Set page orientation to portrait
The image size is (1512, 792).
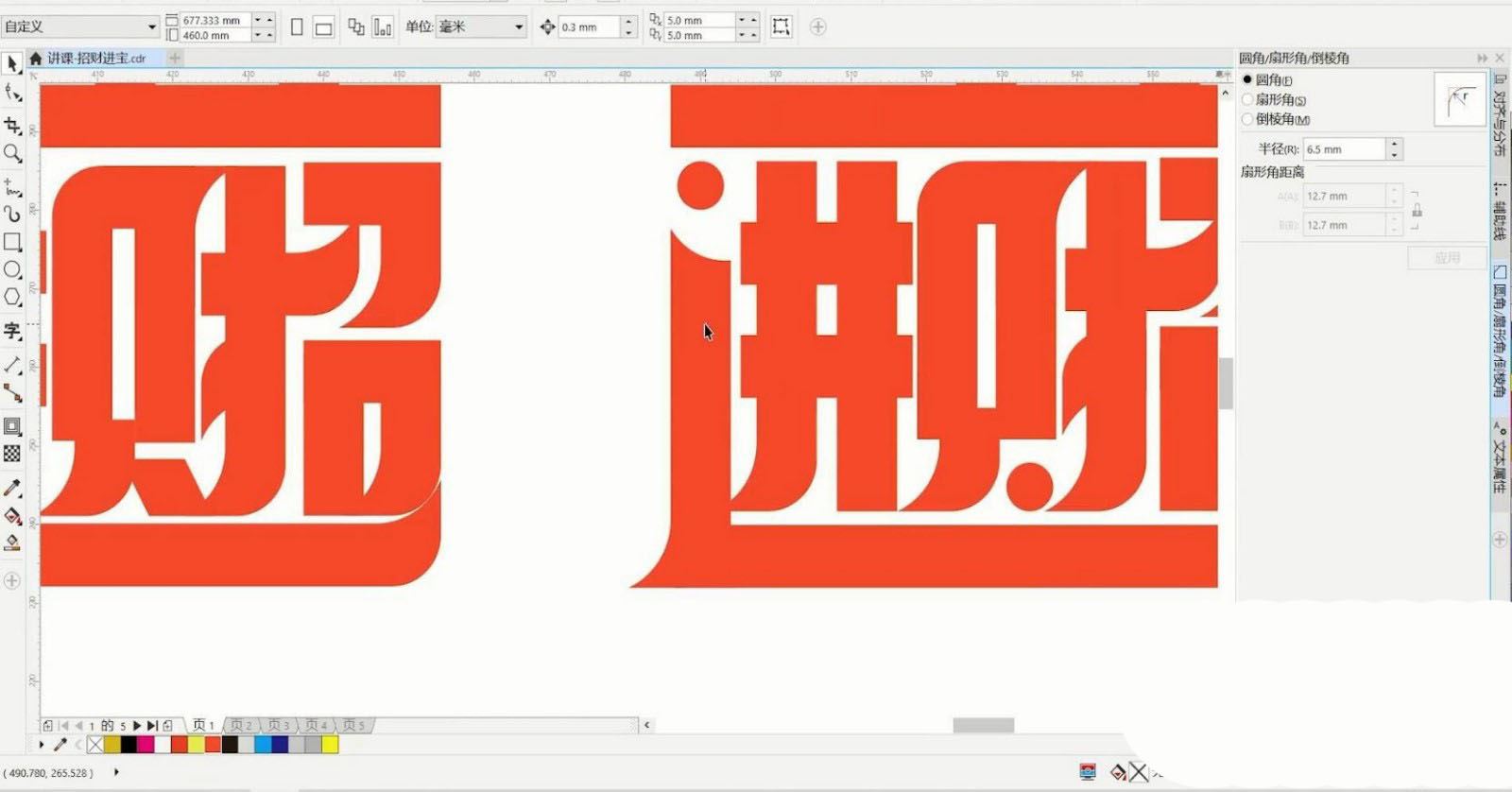[x=297, y=27]
